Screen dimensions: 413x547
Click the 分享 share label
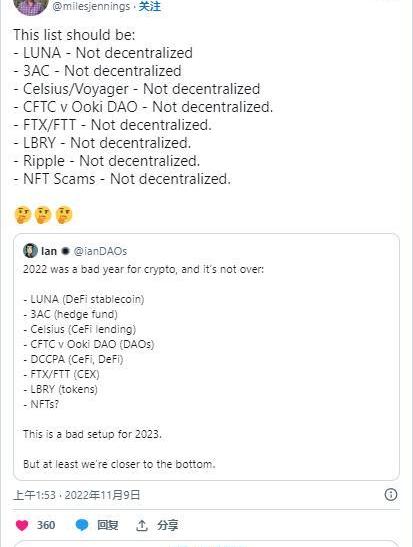(167, 525)
